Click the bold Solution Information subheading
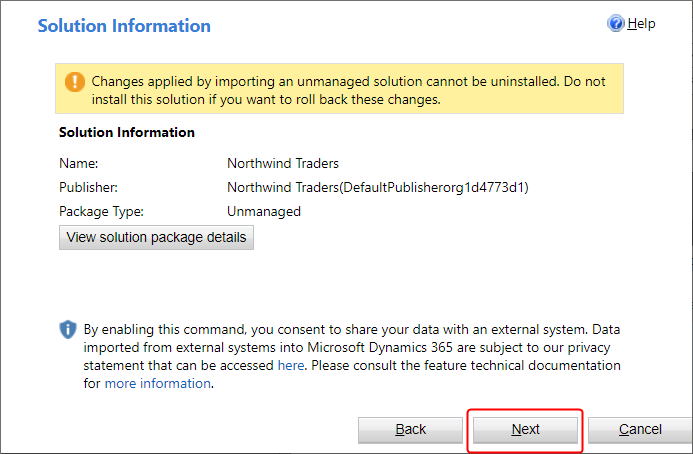The height and width of the screenshot is (454, 693). (x=127, y=132)
